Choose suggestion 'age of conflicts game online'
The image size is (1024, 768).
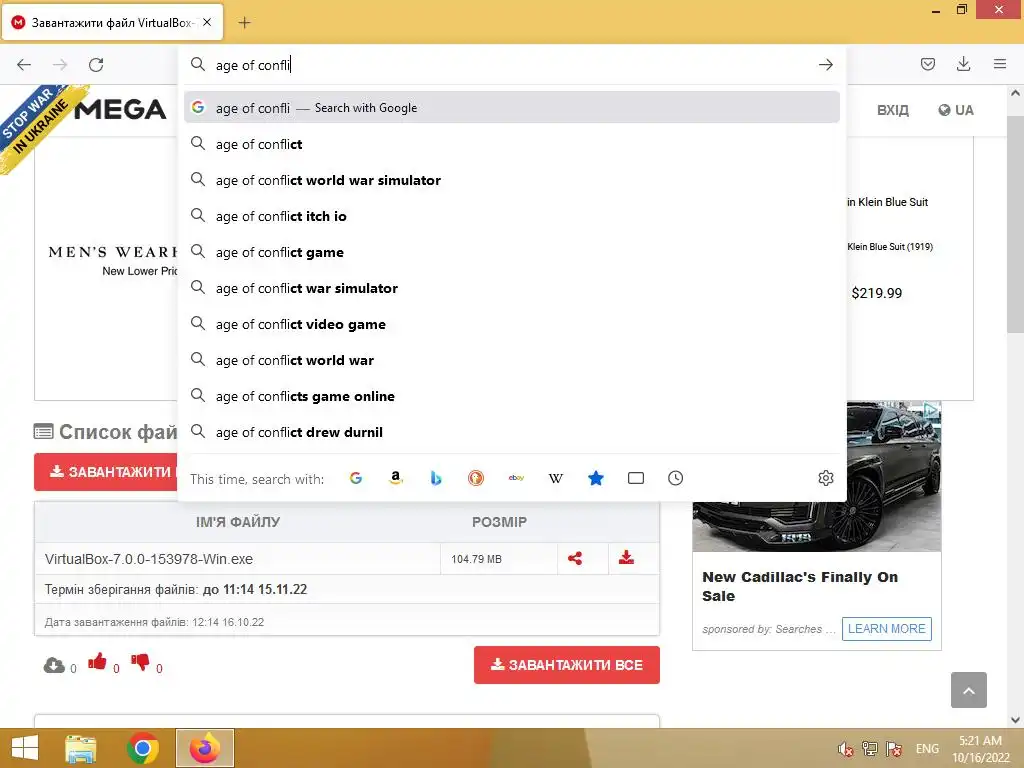(x=512, y=396)
